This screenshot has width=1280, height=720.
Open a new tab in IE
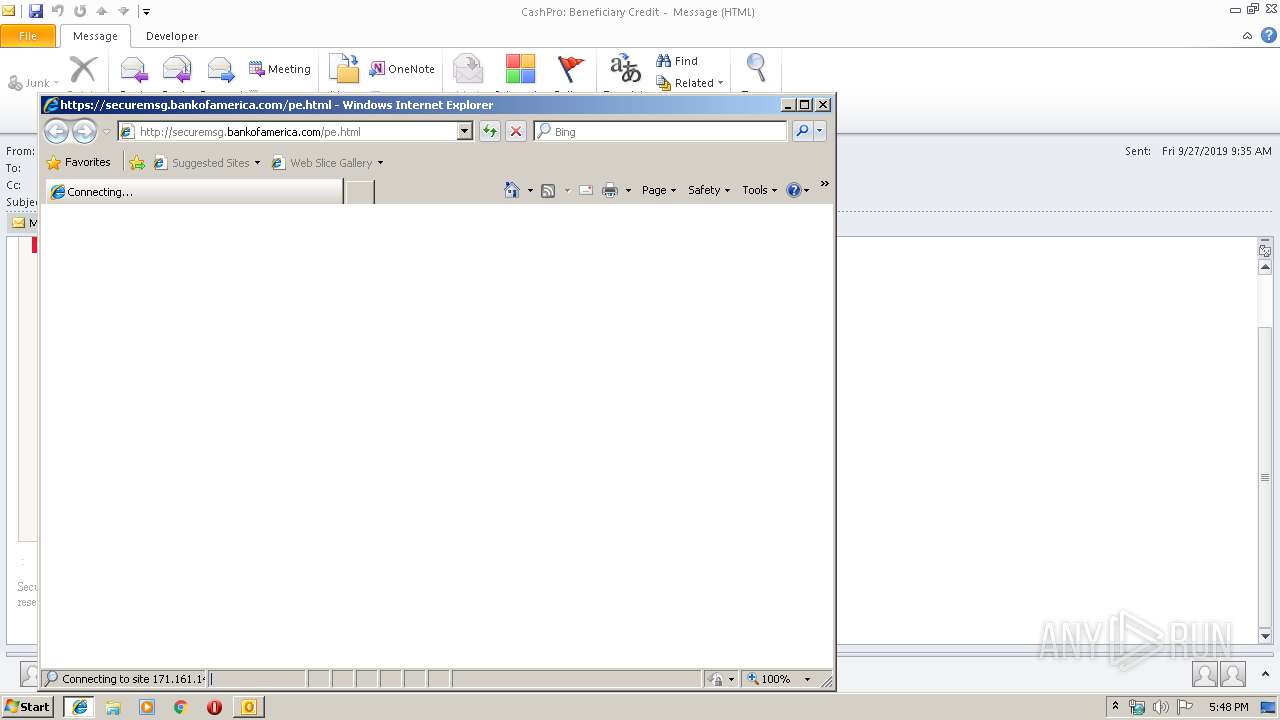point(360,192)
